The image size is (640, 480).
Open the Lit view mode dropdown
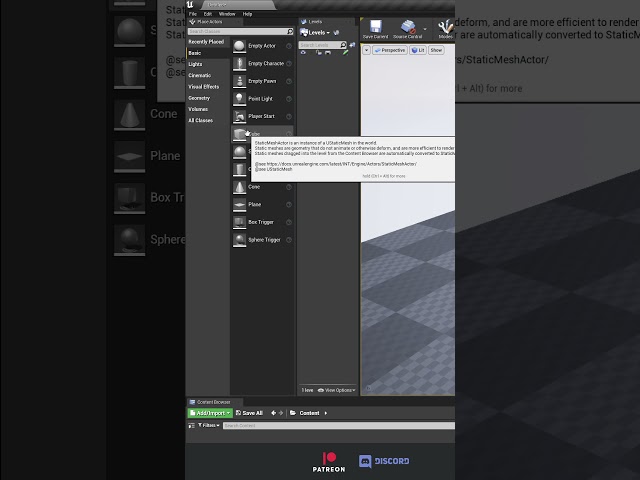point(418,50)
